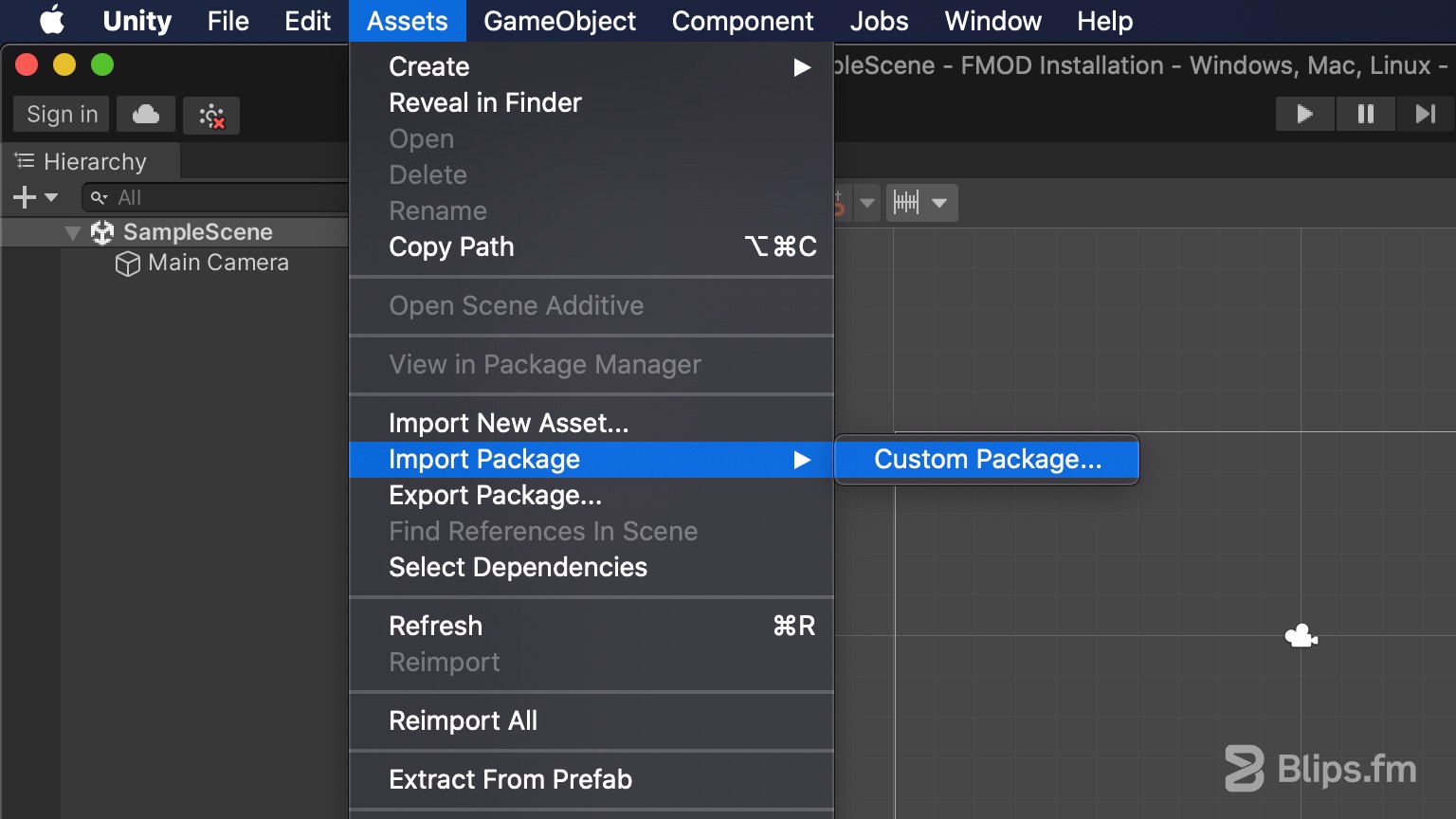Open dropdown left of snapping icon
The image size is (1456, 819).
pos(866,203)
